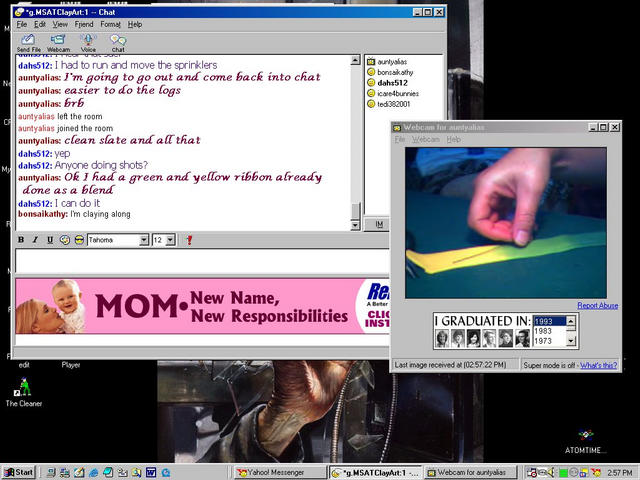Click the MOM New Name banner ad

(202, 306)
